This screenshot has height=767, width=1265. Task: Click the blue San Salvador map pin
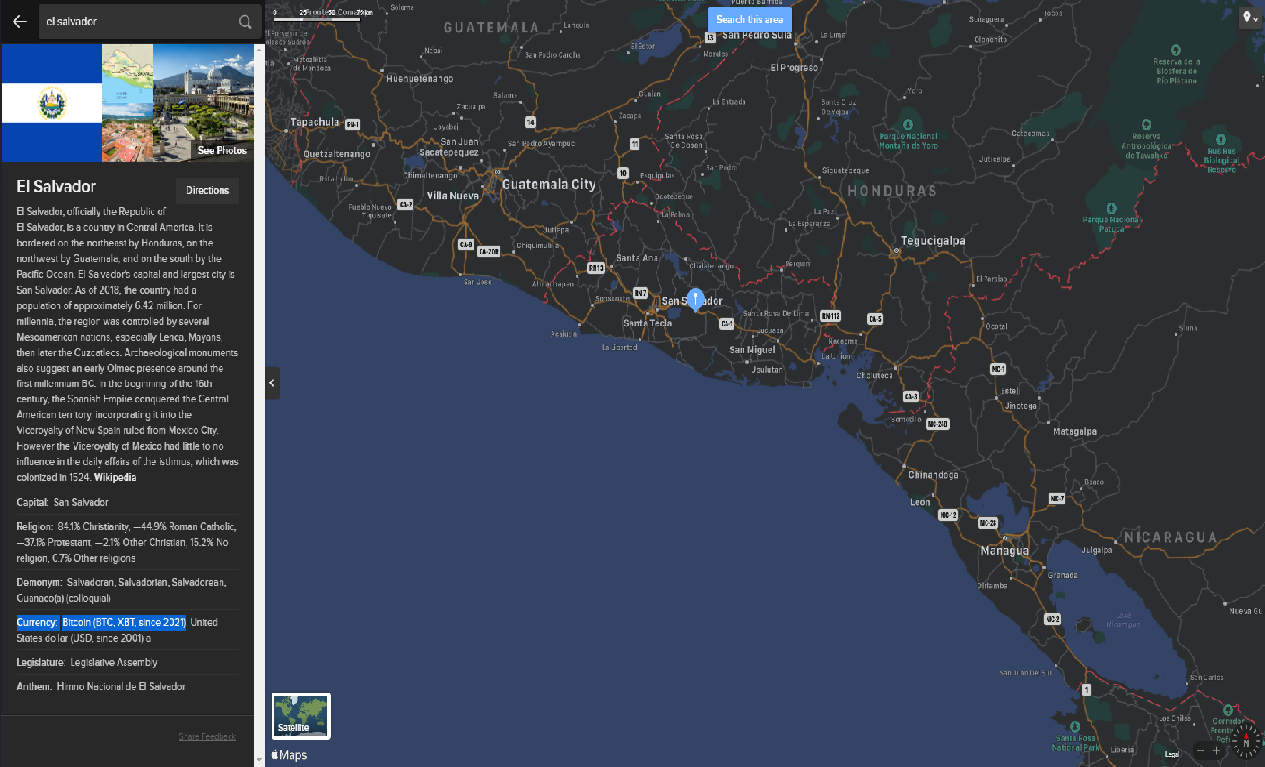696,298
